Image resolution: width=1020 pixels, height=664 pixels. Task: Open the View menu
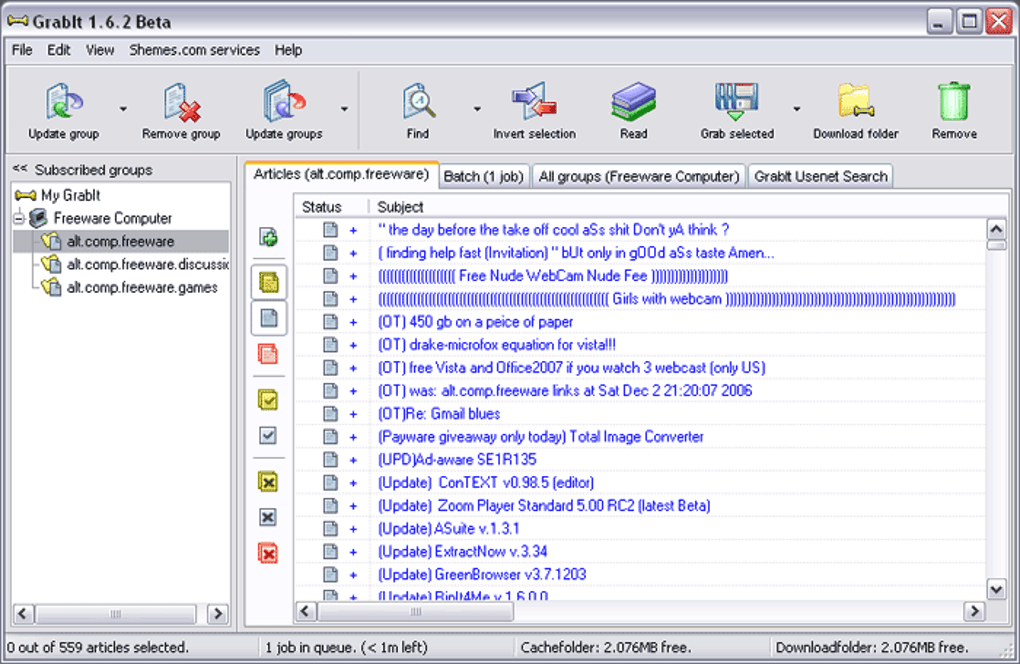(100, 50)
